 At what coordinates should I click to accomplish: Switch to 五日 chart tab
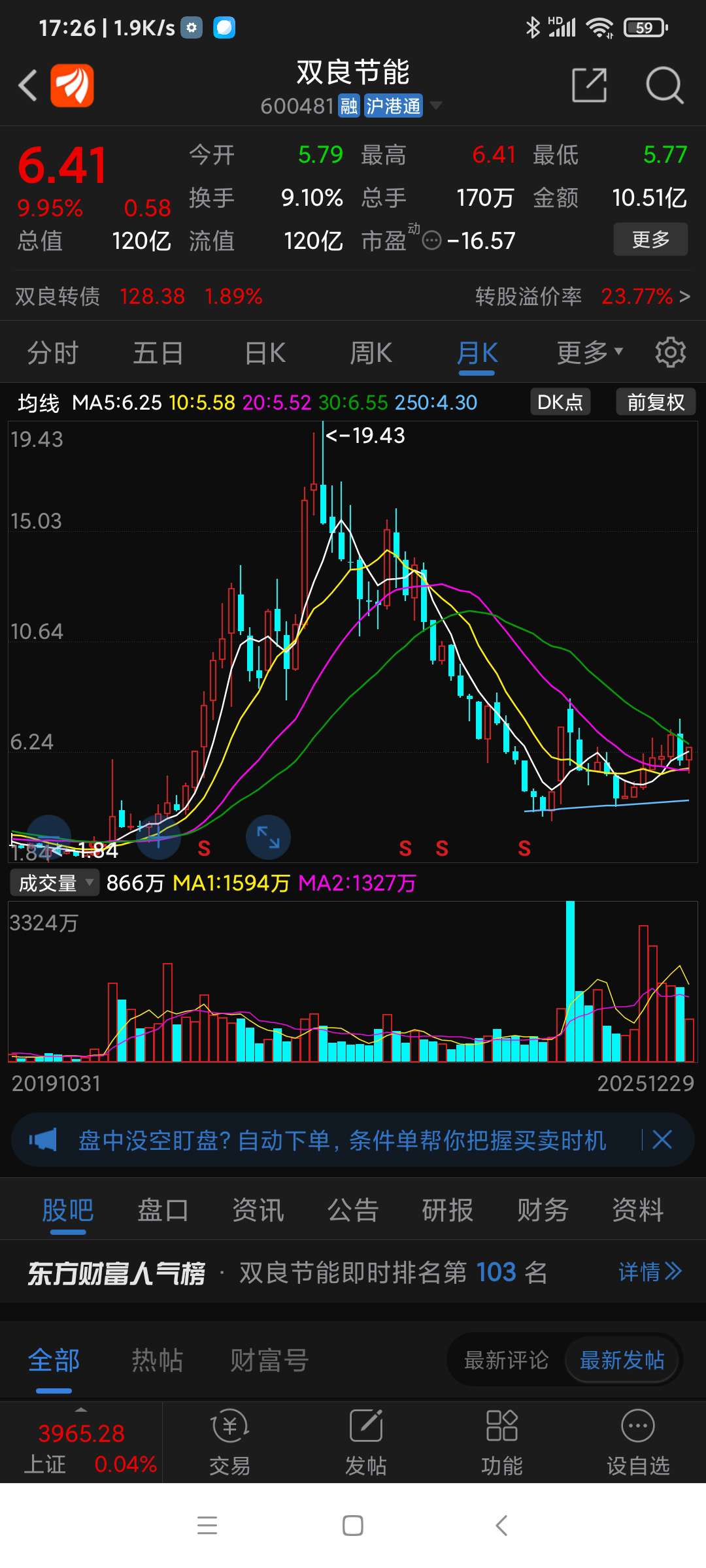pyautogui.click(x=159, y=353)
